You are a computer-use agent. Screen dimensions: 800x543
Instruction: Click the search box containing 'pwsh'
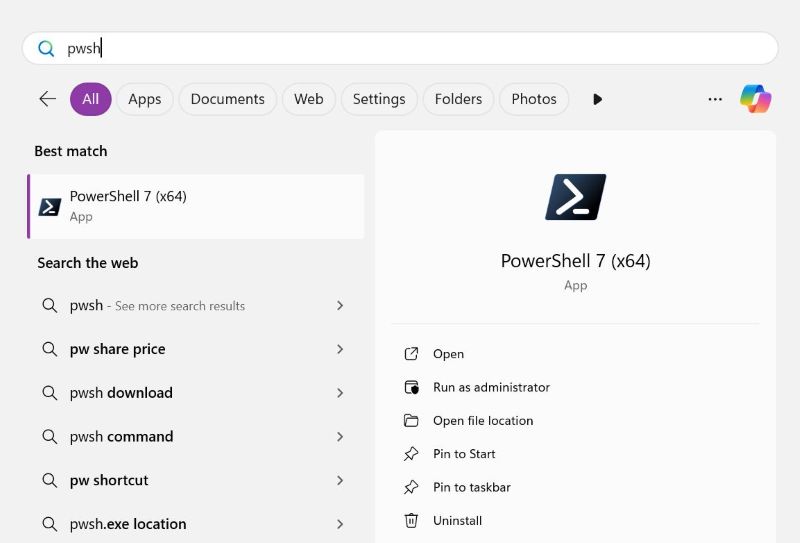tap(400, 48)
